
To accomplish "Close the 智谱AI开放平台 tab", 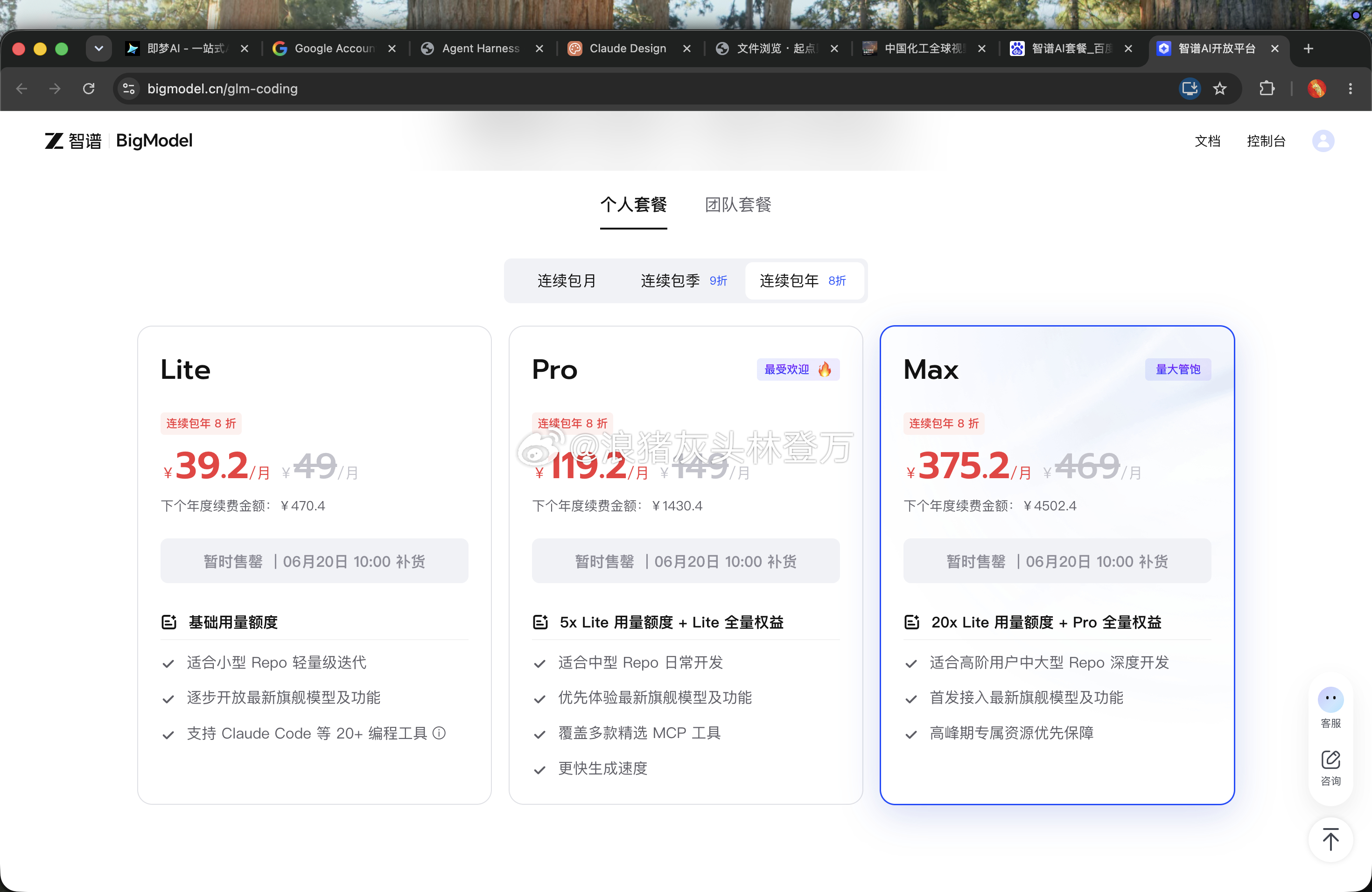I will (x=1275, y=49).
